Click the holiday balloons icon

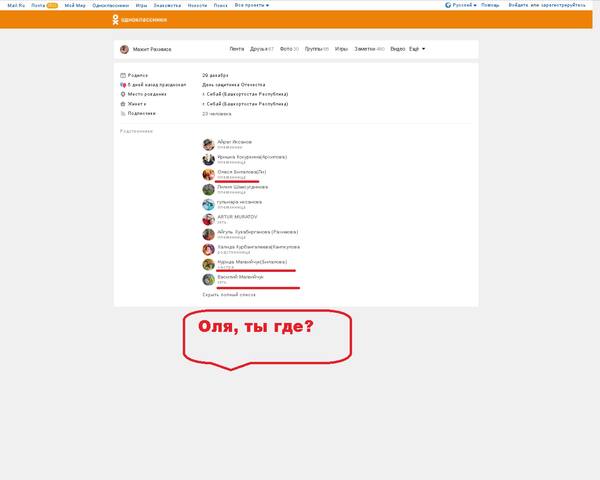point(123,85)
